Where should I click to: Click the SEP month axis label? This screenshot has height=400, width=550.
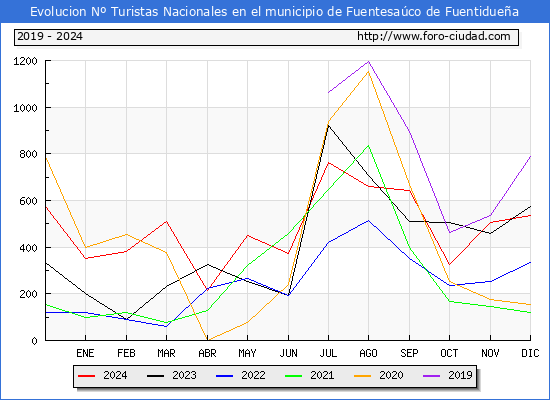coord(409,353)
